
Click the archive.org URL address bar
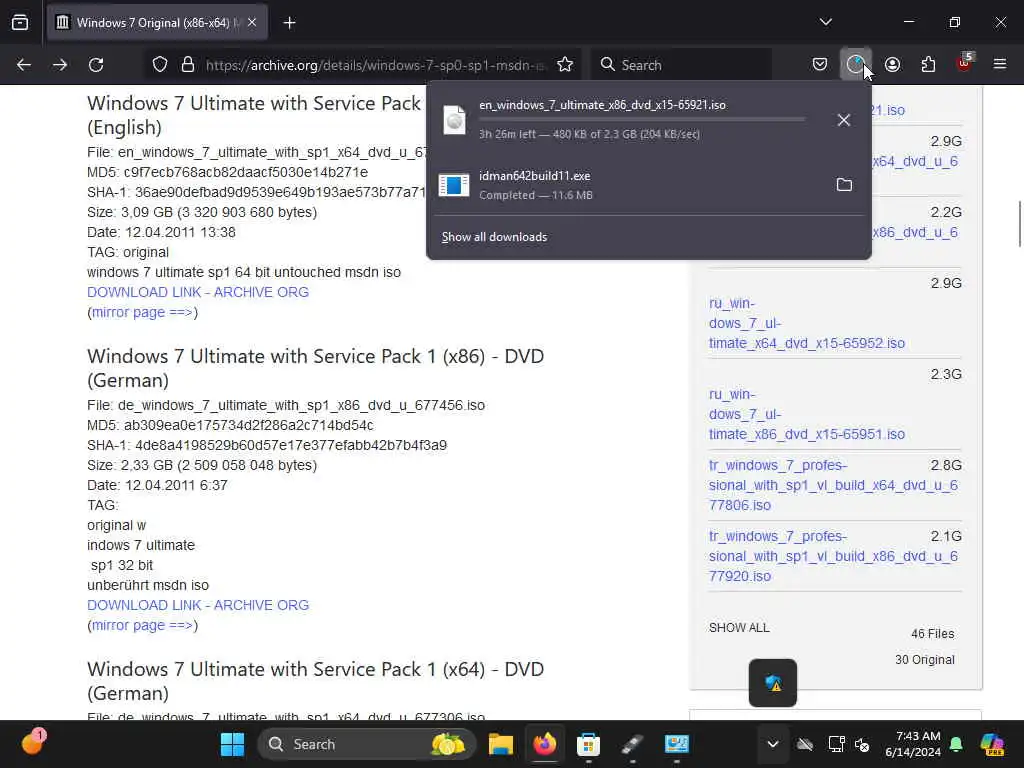click(375, 65)
